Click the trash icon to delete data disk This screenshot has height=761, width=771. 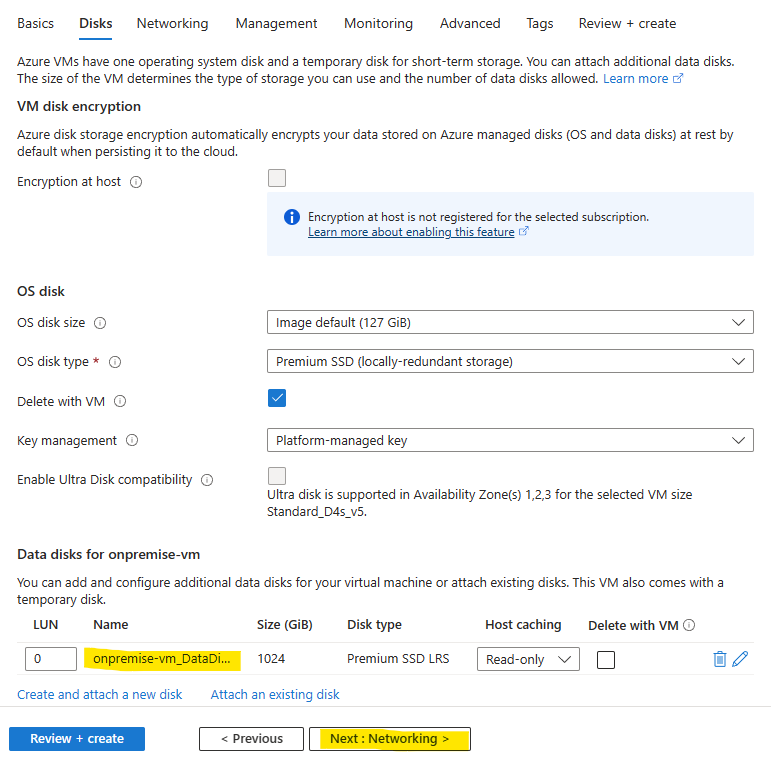[719, 659]
